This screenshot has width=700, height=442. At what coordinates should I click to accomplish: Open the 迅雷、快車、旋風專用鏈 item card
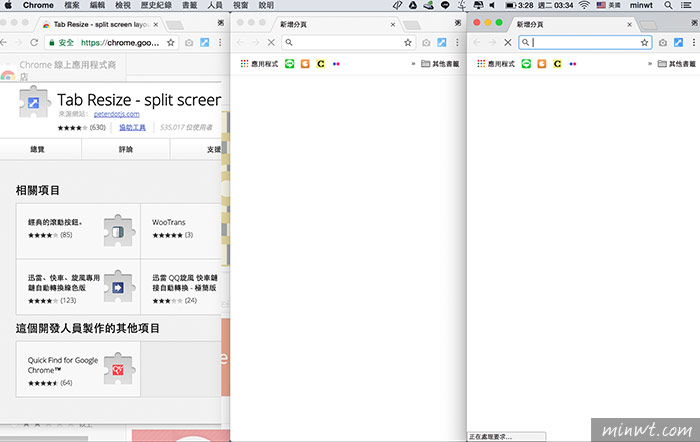(79, 287)
